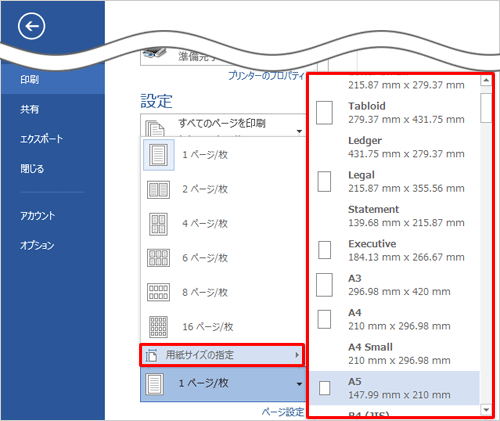The height and width of the screenshot is (421, 500).
Task: Select the Legal paper size
Action: point(395,182)
